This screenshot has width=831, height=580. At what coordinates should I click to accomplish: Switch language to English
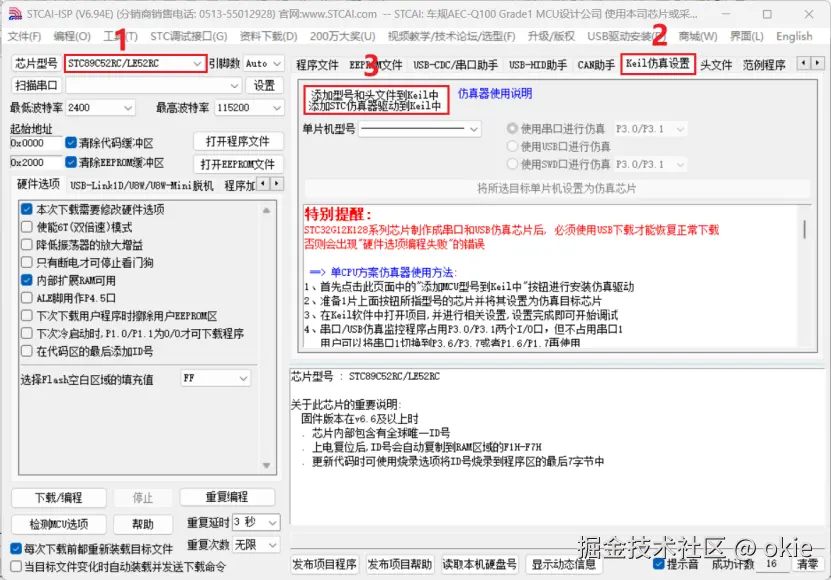coord(793,36)
